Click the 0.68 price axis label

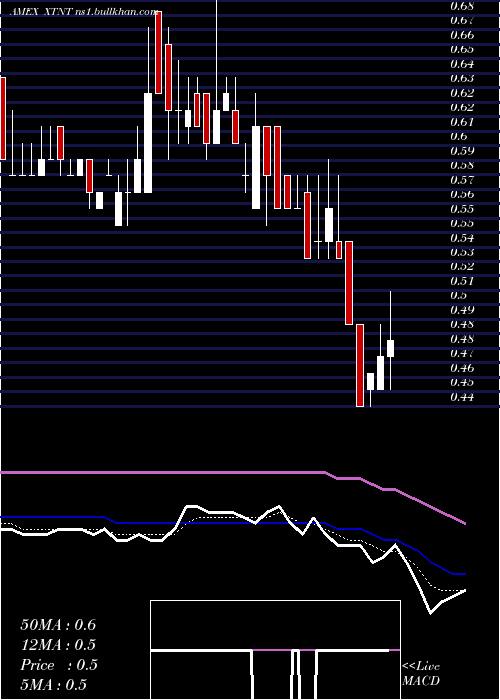click(x=462, y=6)
